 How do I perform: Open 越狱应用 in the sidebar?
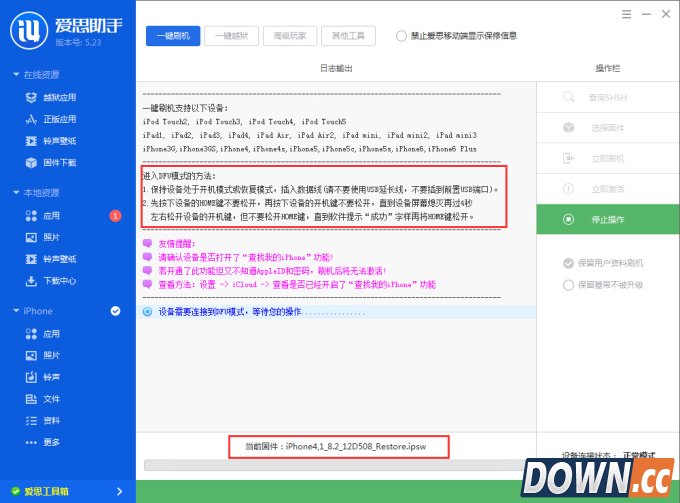click(59, 97)
